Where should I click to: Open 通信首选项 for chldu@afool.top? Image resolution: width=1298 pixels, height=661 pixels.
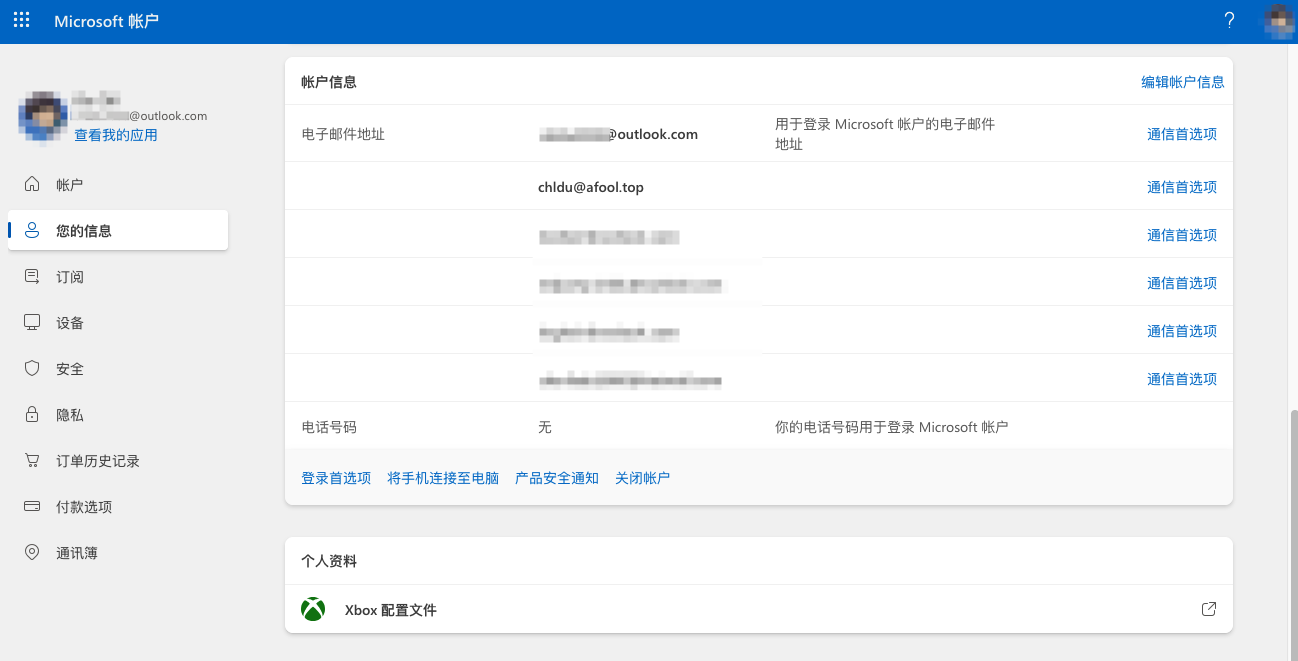click(x=1182, y=187)
